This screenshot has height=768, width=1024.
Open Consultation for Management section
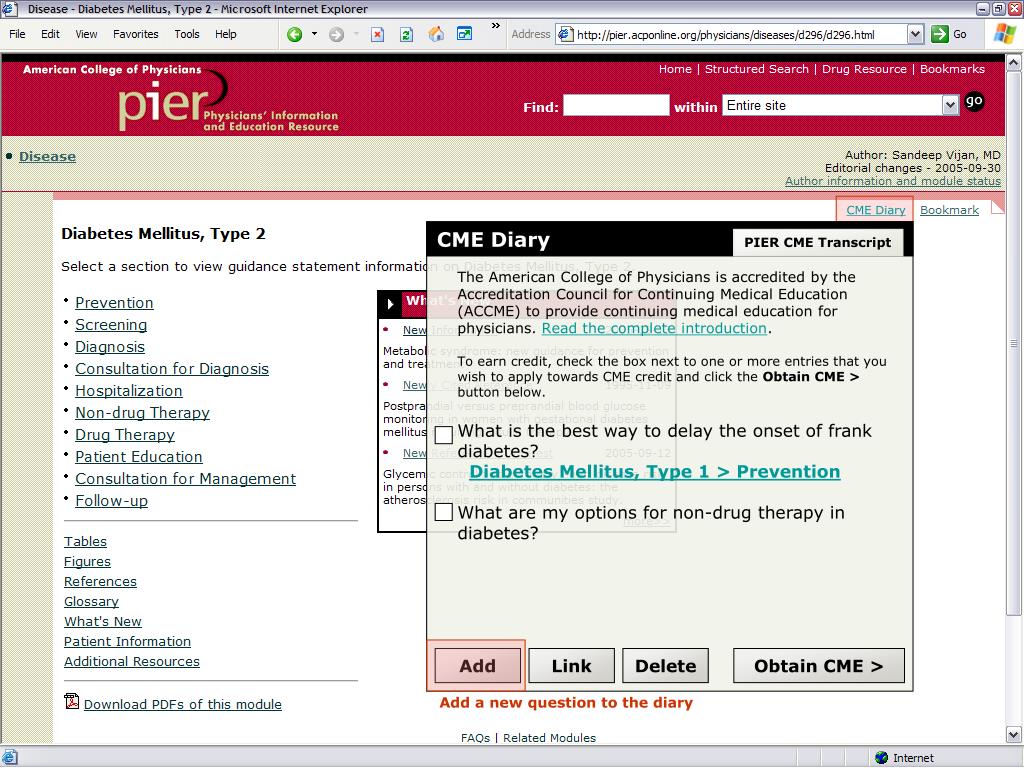point(185,479)
